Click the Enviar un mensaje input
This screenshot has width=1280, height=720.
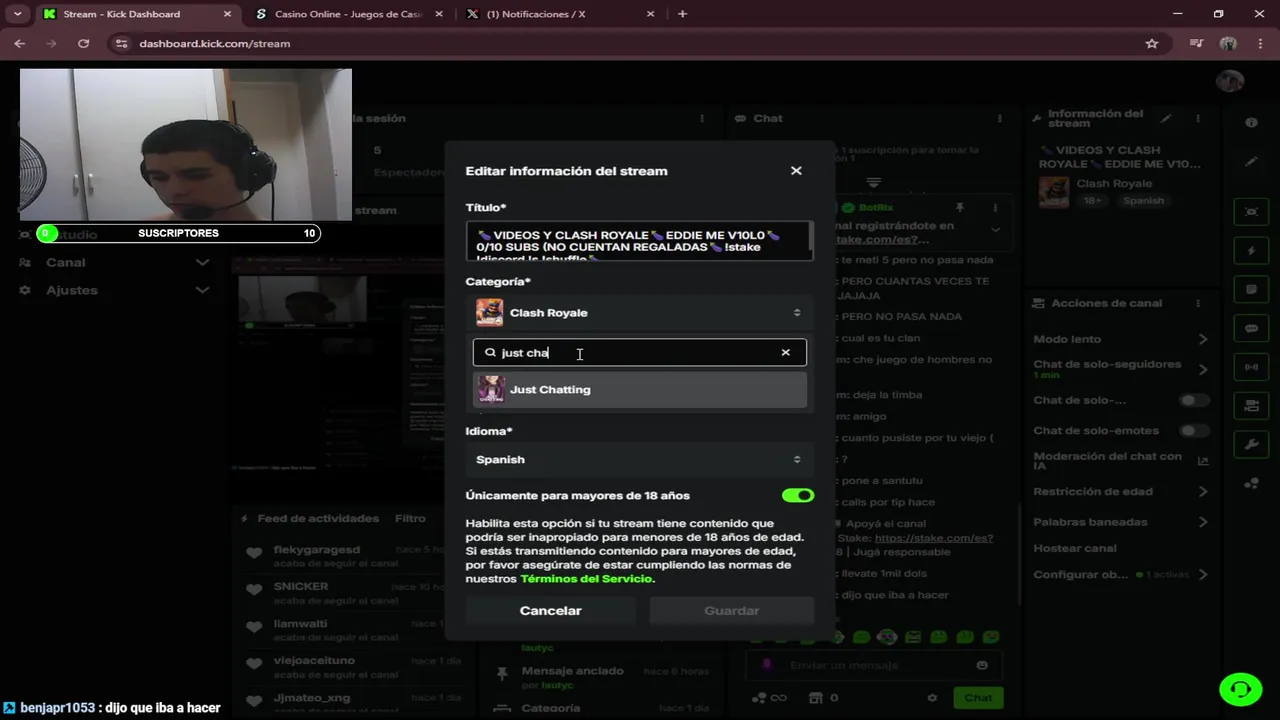(875, 665)
